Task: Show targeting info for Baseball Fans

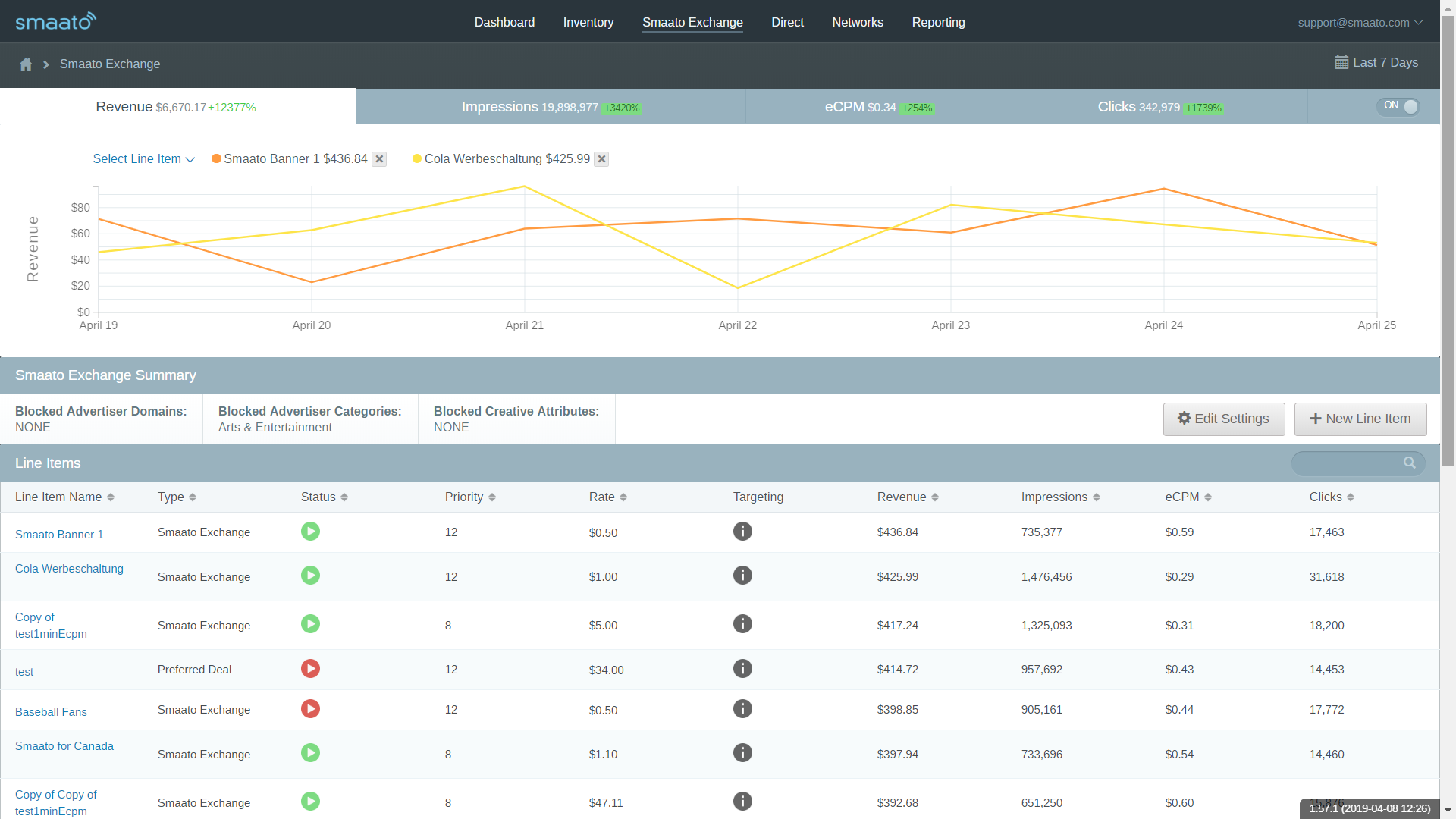Action: pos(742,709)
